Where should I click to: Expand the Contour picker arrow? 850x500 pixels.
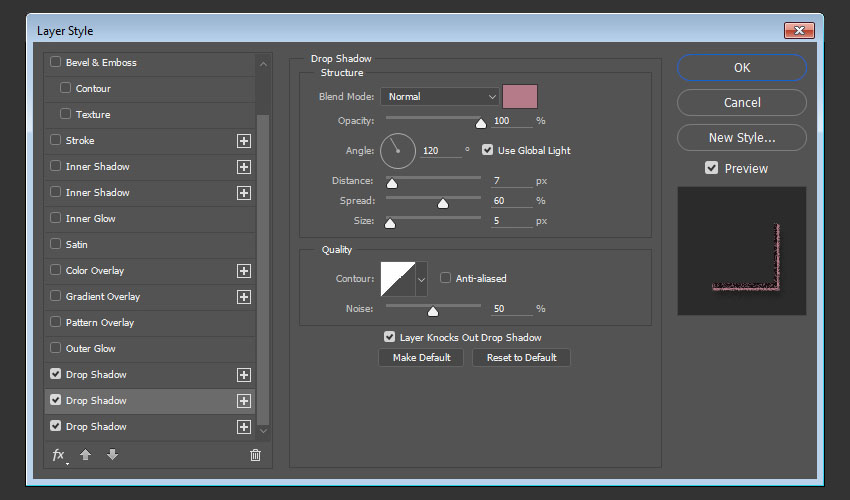(421, 278)
